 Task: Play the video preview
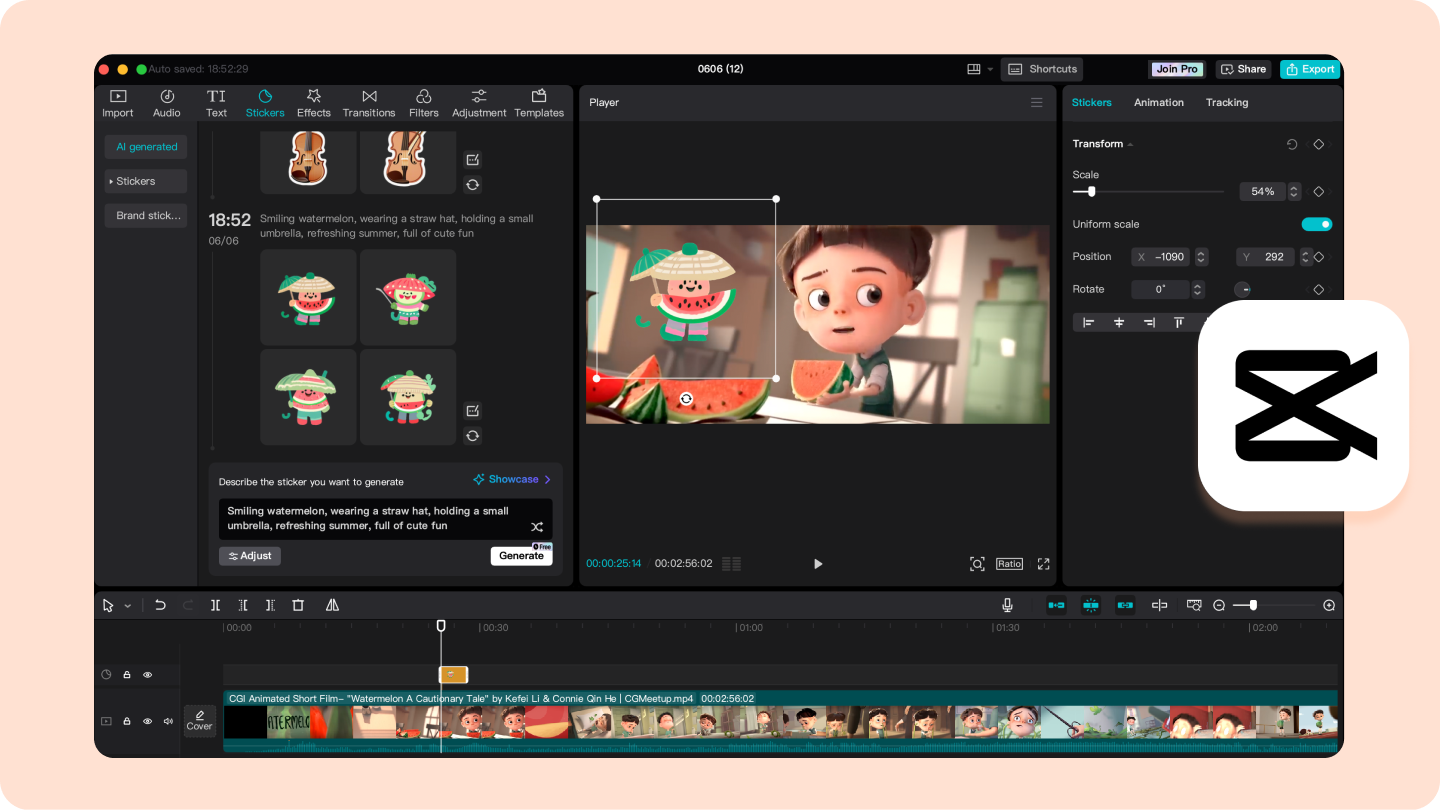818,564
